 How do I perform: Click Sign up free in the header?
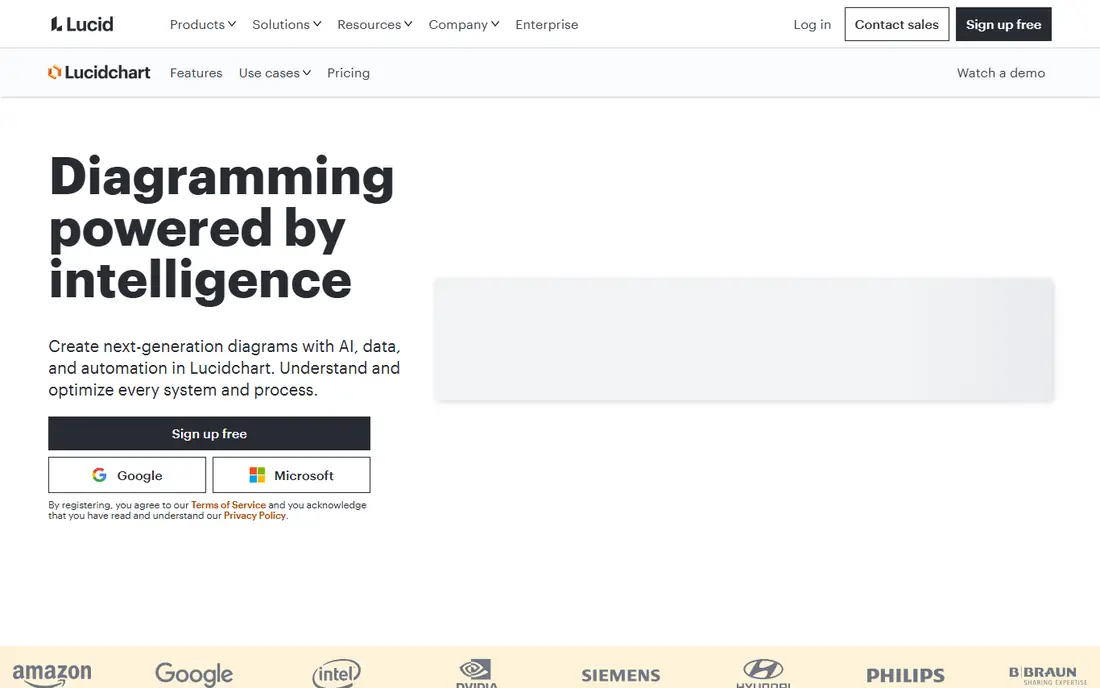pos(1003,25)
